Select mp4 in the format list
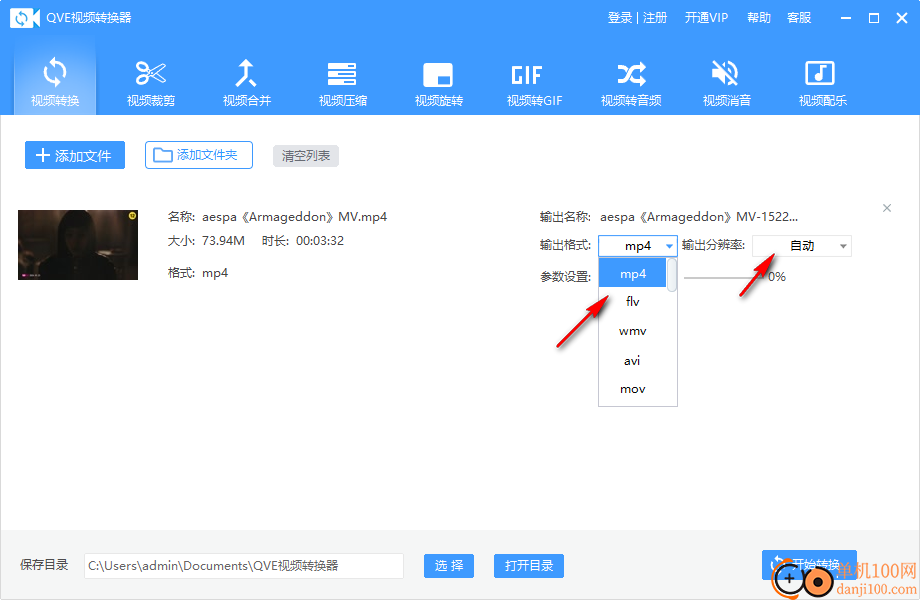 [632, 273]
